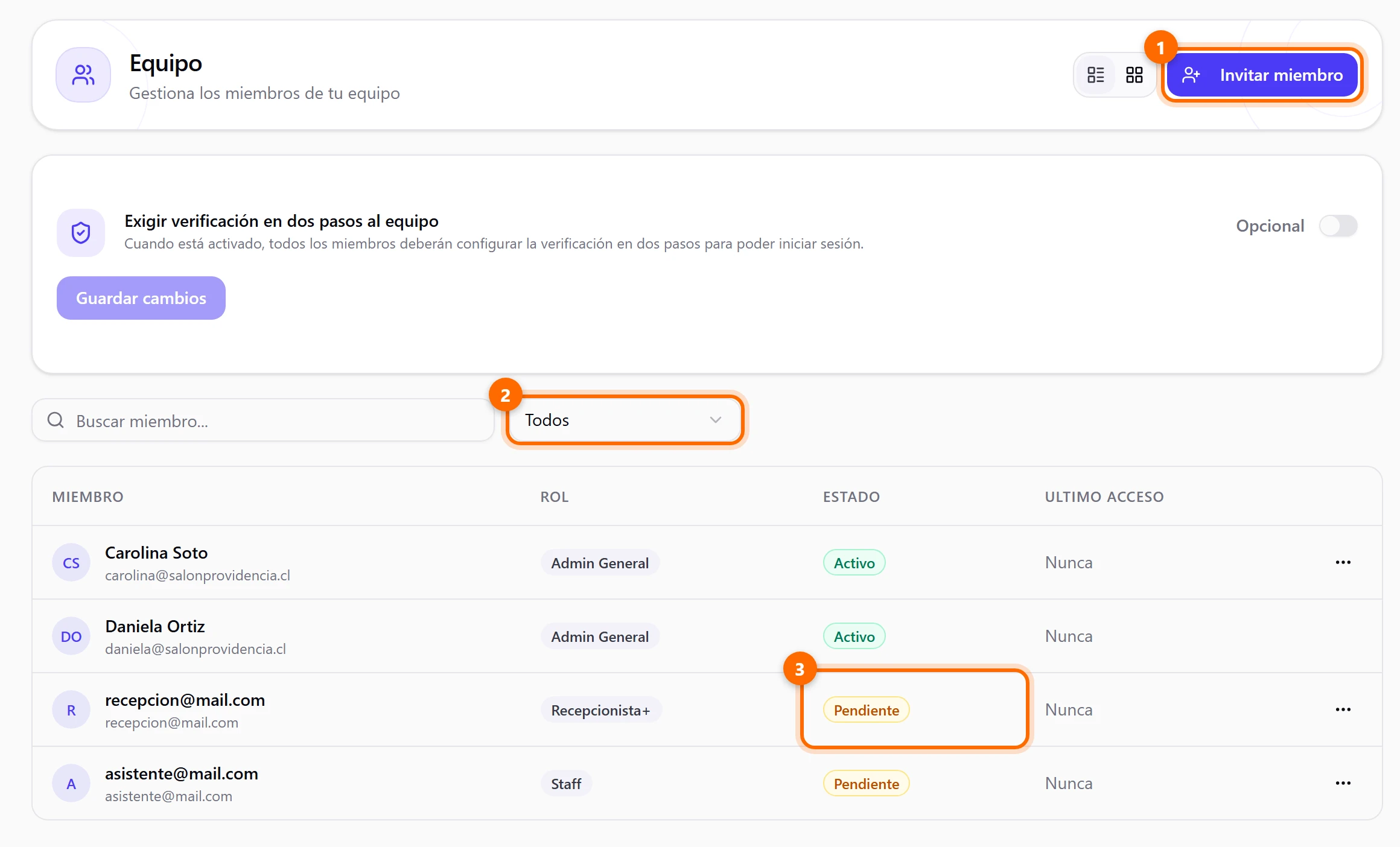Click Admin General role of Daniela Ortiz

tap(600, 636)
